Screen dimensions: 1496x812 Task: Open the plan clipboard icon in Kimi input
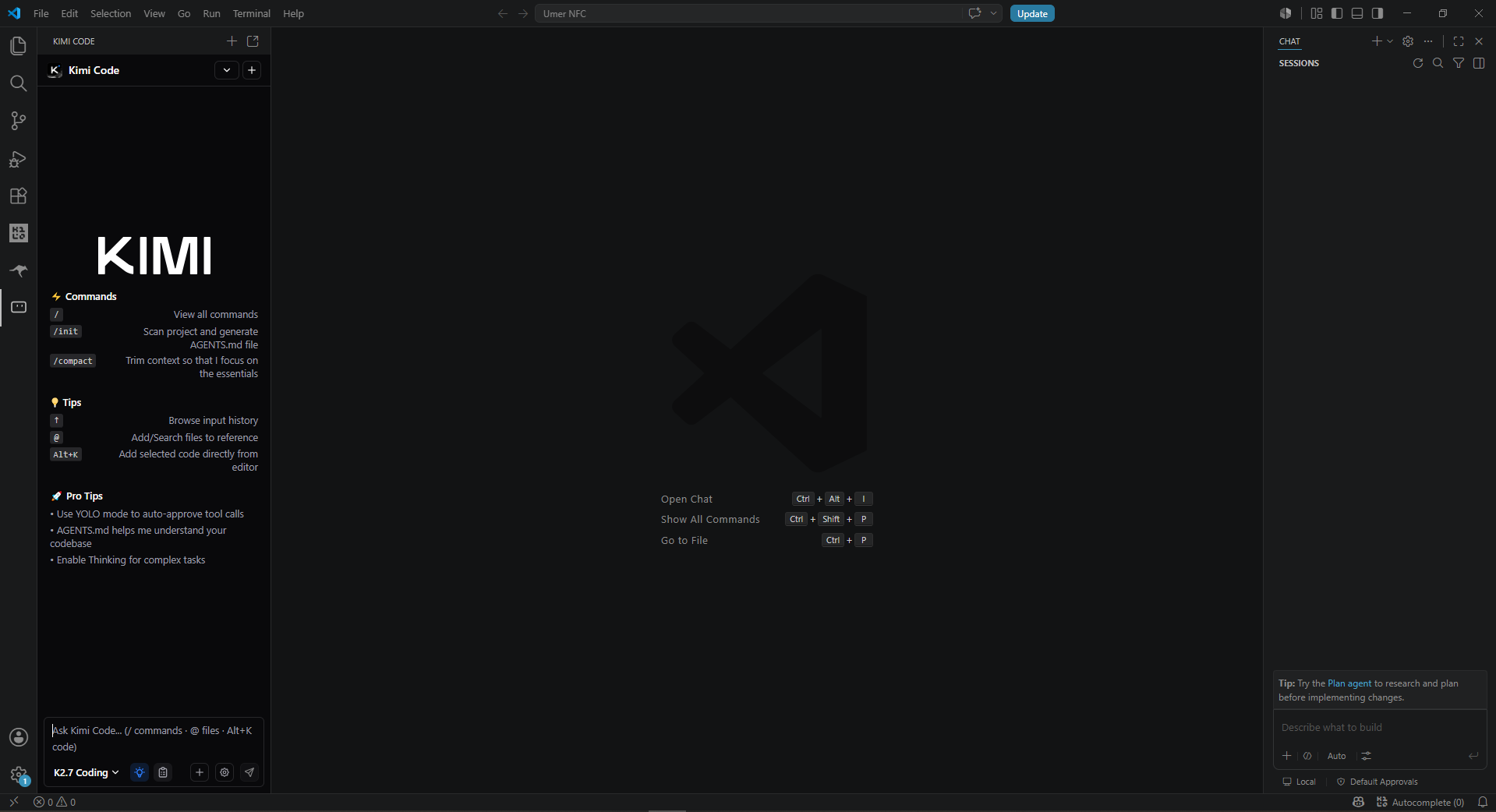click(163, 772)
